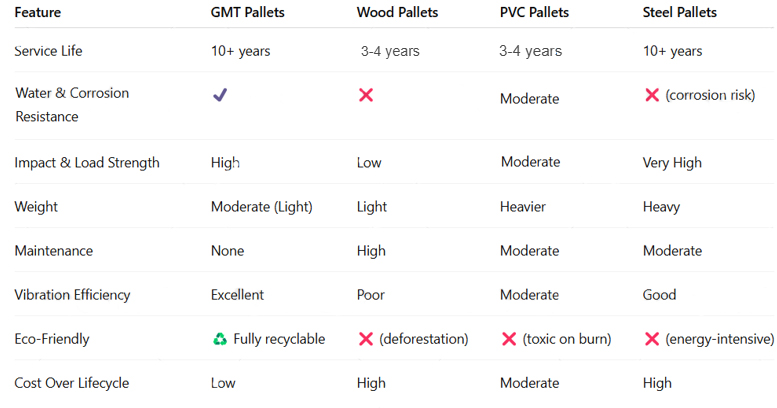Viewport: 777px width, 408px height.
Task: Click the Fully recyclable text
Action: 279,339
